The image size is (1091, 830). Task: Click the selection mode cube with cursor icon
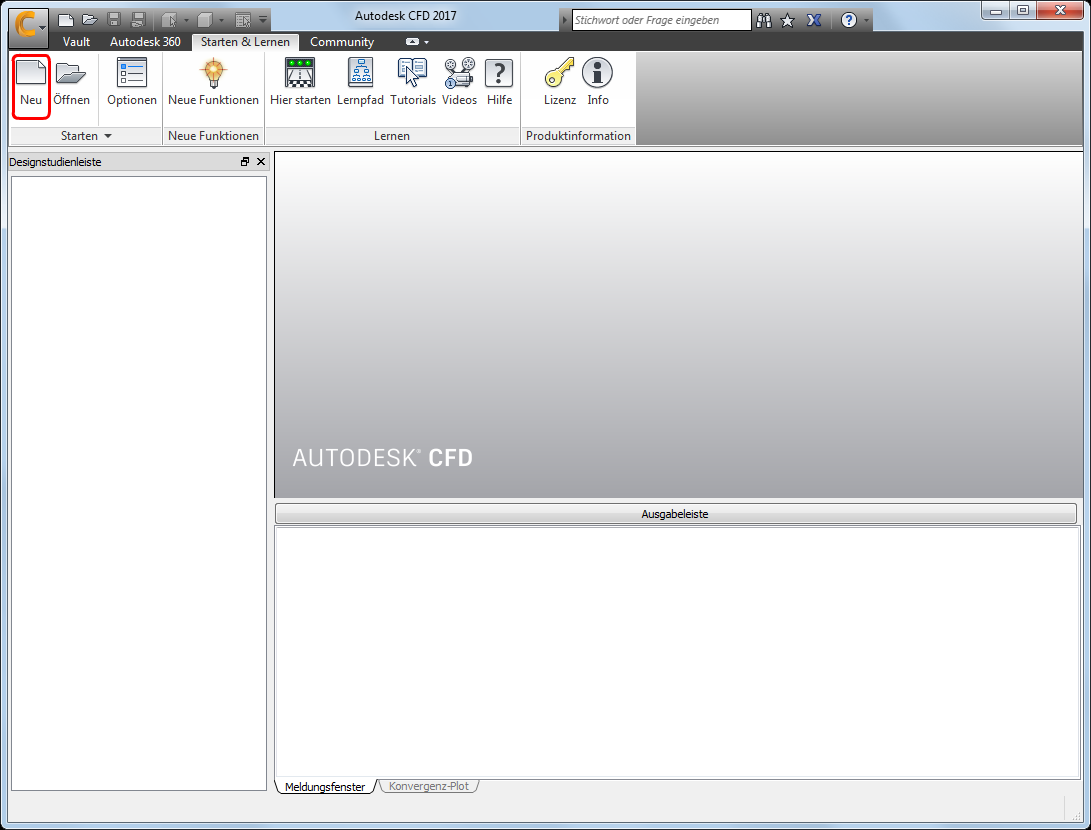coord(169,20)
